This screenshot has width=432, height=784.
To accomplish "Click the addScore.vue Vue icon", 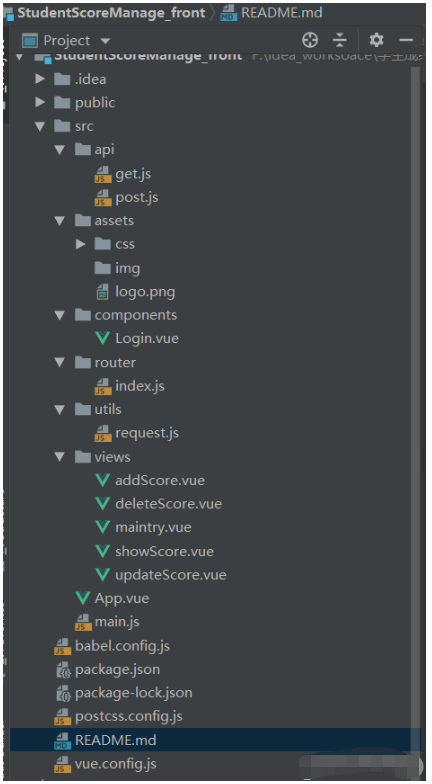I will tap(102, 480).
